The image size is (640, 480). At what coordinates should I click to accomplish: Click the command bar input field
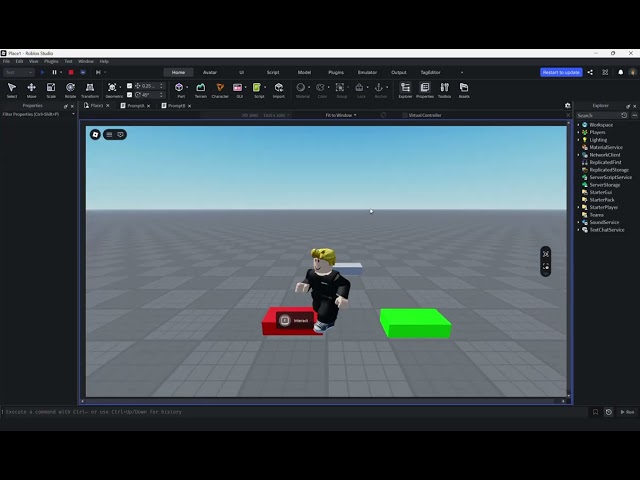pyautogui.click(x=296, y=412)
